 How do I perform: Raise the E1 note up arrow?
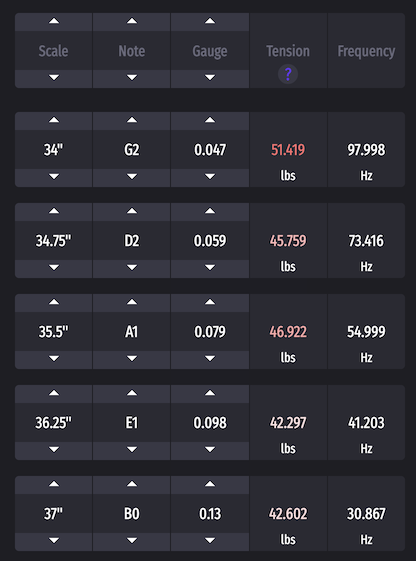(x=132, y=394)
